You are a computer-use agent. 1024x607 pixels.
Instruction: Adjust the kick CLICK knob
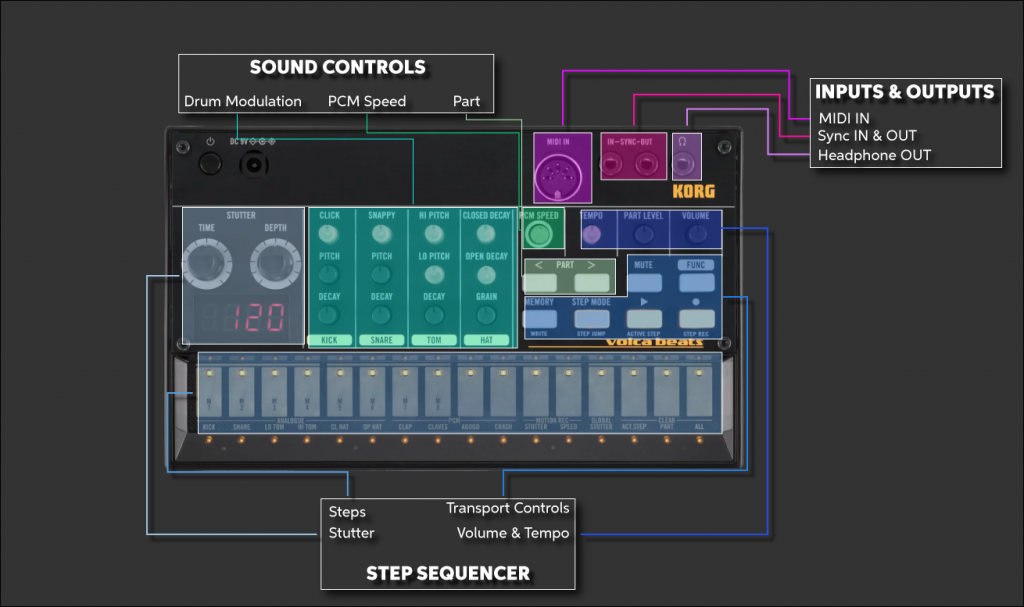pyautogui.click(x=328, y=234)
